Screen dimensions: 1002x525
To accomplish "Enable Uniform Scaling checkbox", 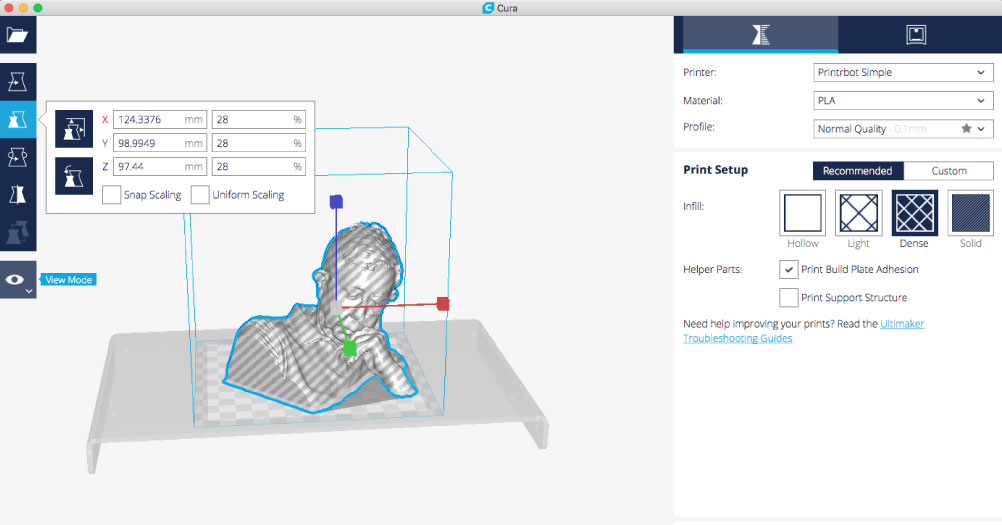I will pyautogui.click(x=200, y=195).
